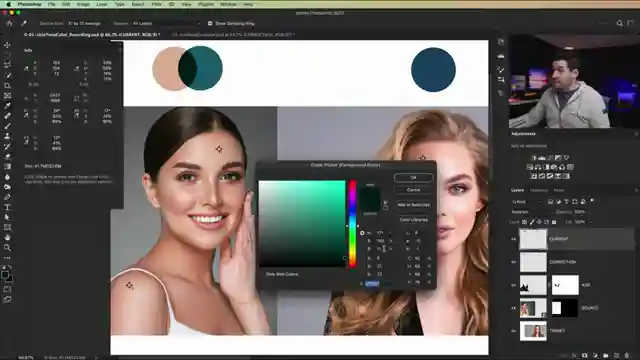
Task: Open the layer Kind filter dropdown
Action: (x=527, y=202)
